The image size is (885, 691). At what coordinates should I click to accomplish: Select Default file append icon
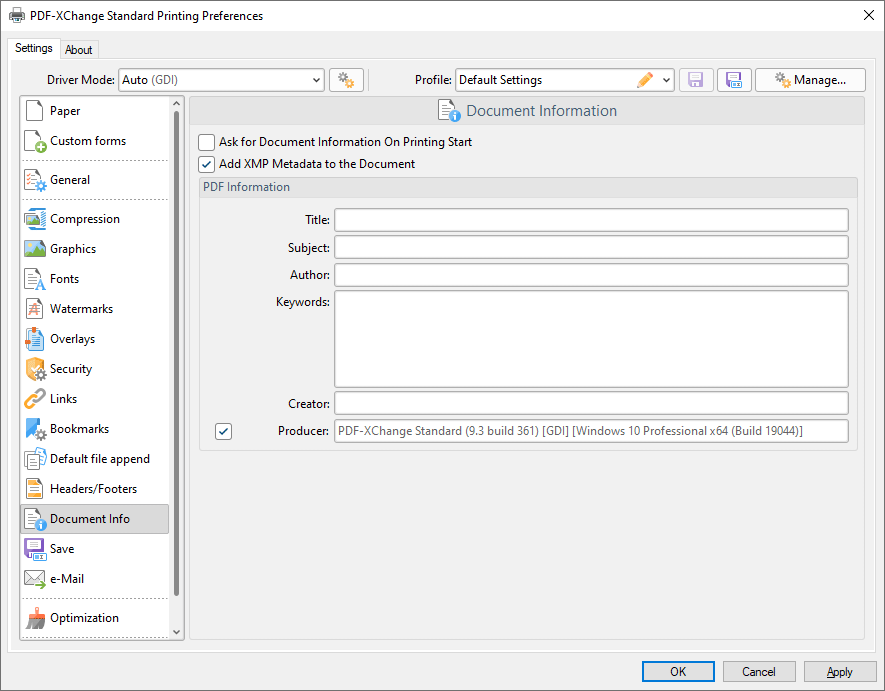click(x=35, y=459)
